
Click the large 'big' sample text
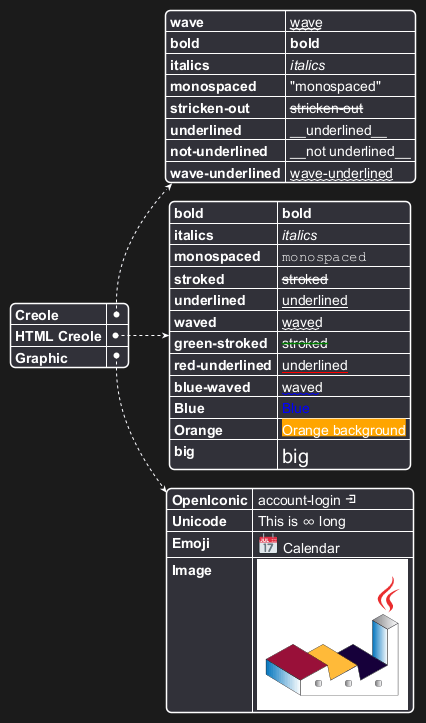coord(296,456)
